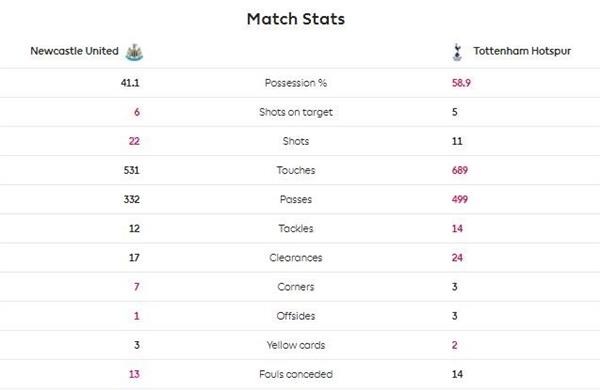The height and width of the screenshot is (390, 600).
Task: Select the Fouls conceded label
Action: coord(296,374)
